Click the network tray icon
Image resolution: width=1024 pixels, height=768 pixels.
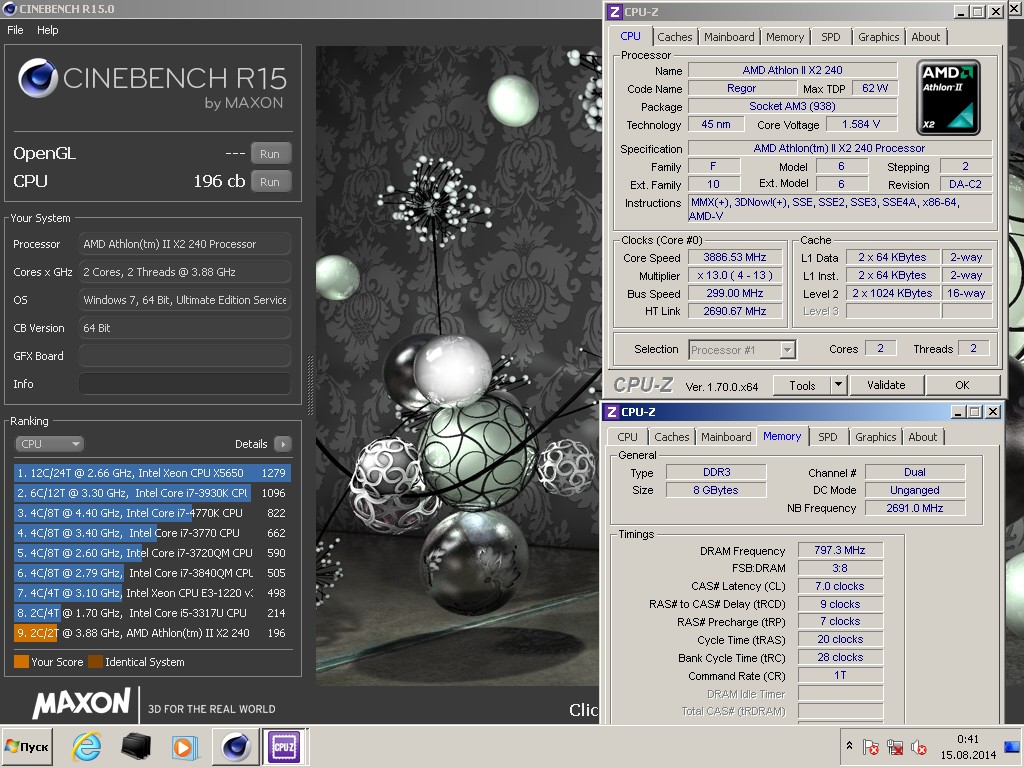pyautogui.click(x=895, y=746)
